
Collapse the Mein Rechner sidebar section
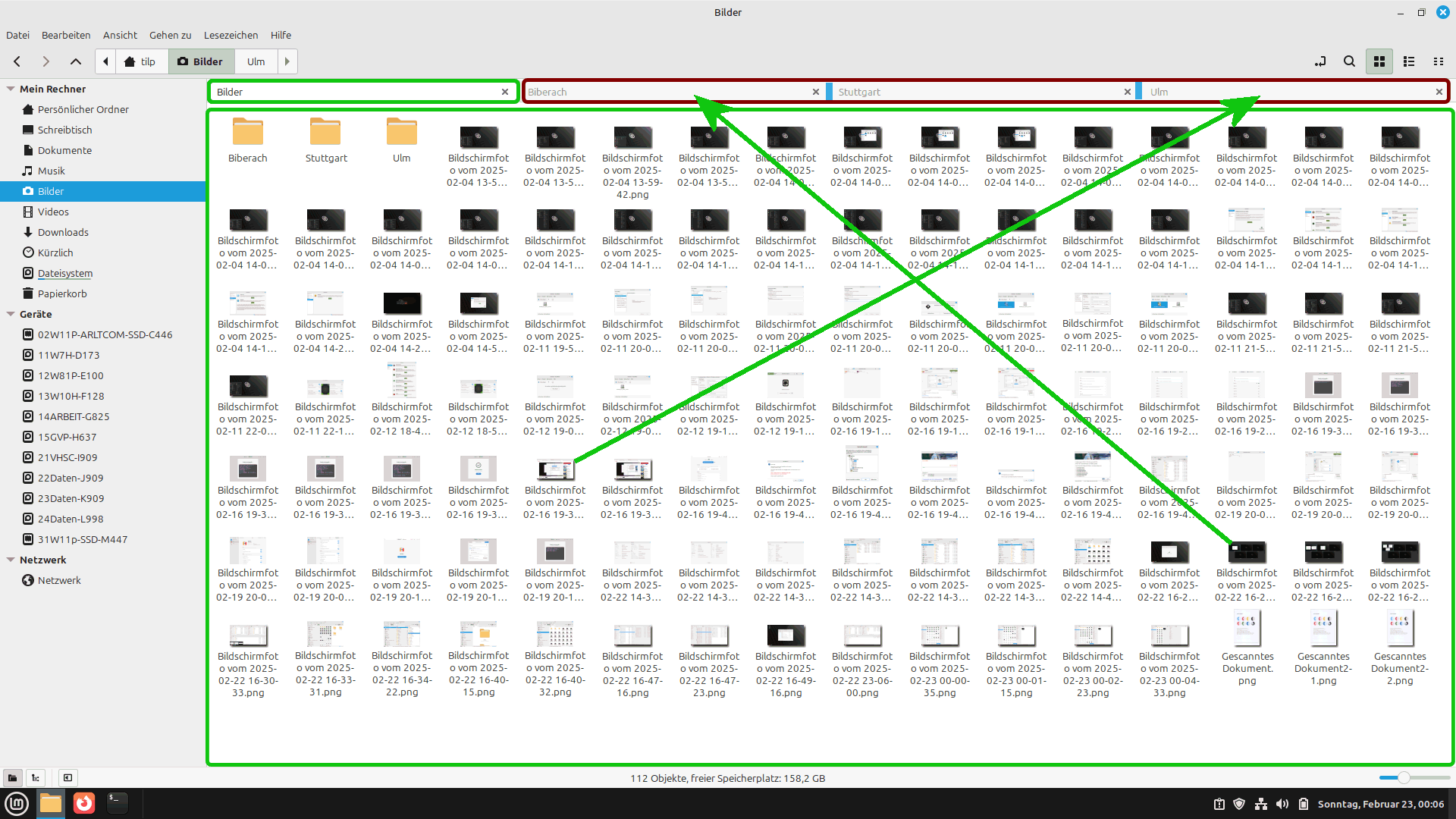(x=11, y=89)
